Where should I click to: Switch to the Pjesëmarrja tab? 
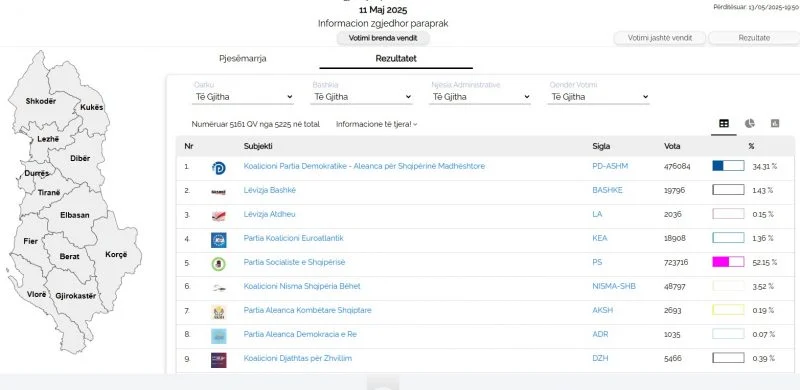[243, 58]
